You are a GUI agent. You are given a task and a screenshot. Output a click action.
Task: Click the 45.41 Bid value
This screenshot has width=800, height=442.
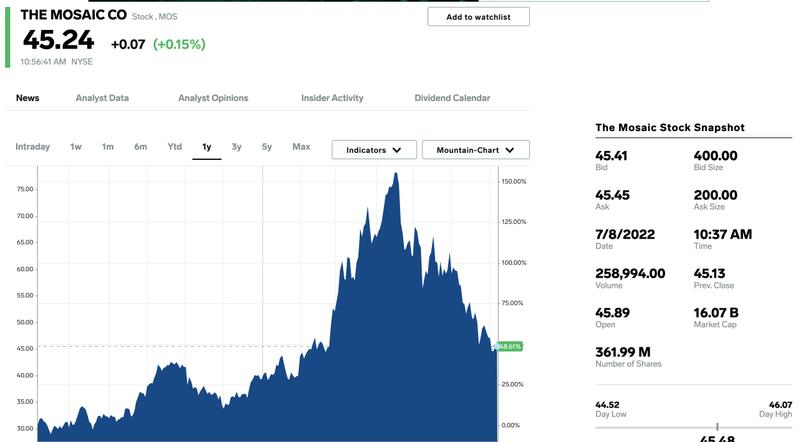point(611,156)
